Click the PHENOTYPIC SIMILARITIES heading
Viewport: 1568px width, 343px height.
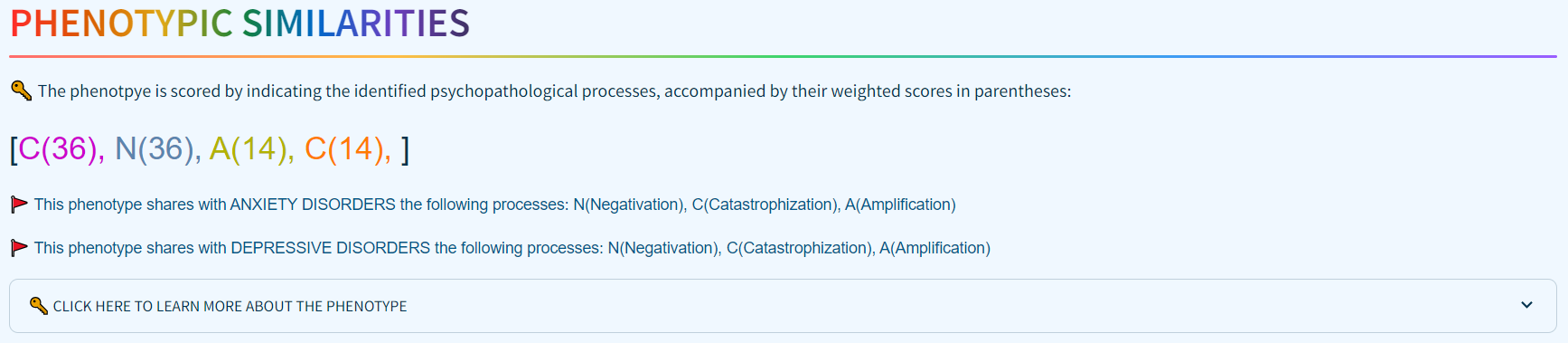pyautogui.click(x=239, y=24)
